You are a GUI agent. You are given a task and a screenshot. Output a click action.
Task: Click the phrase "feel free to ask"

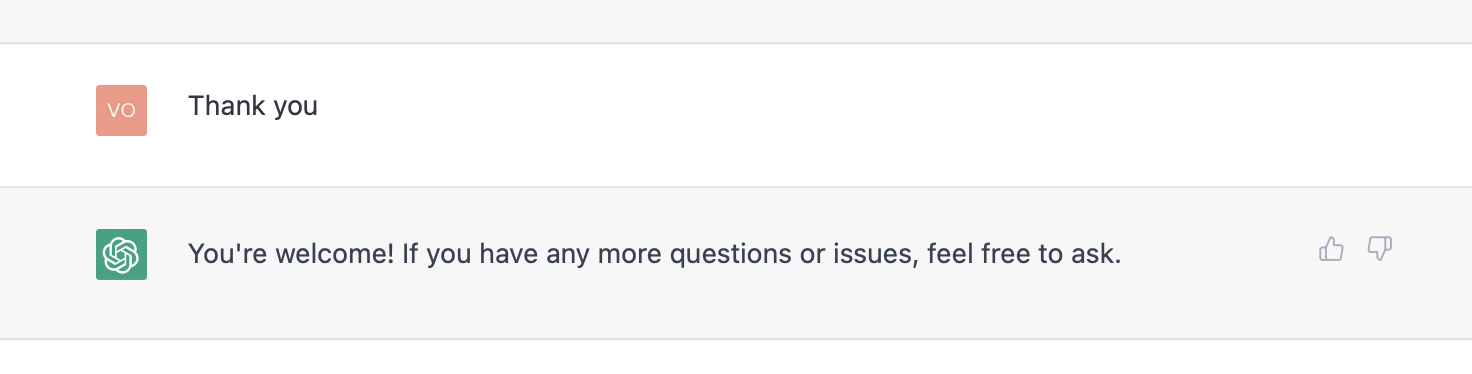(1024, 254)
